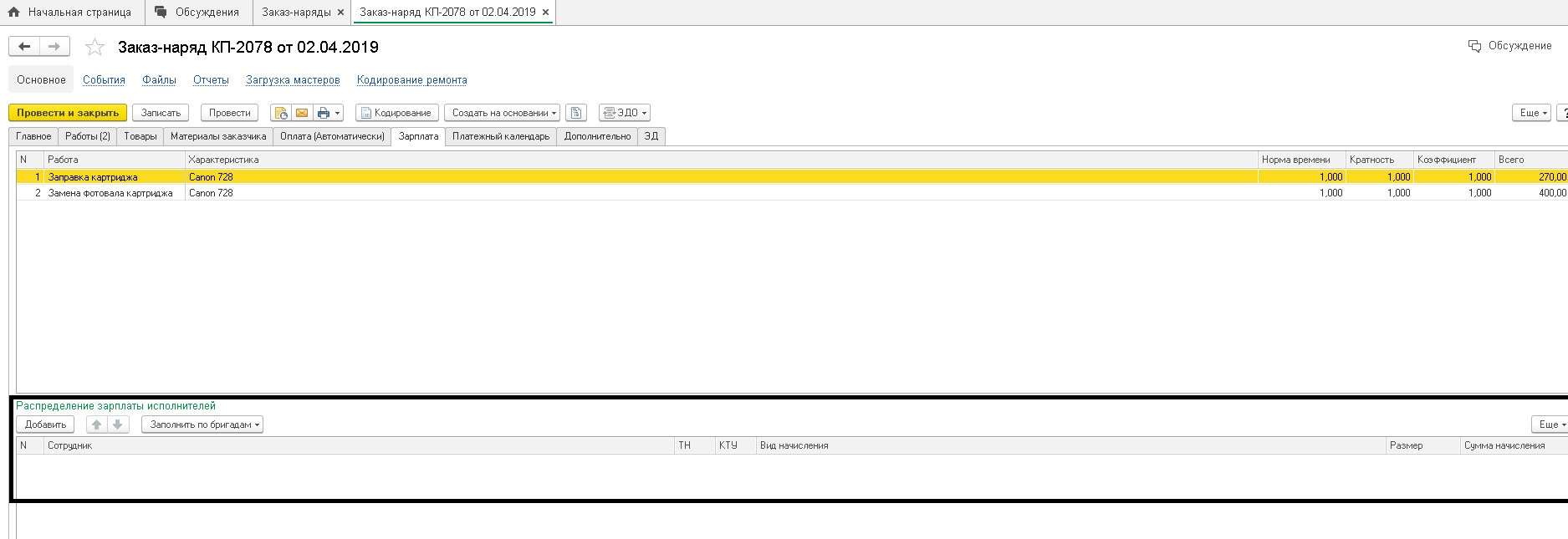
Task: Click the Добавить button
Action: coord(45,425)
